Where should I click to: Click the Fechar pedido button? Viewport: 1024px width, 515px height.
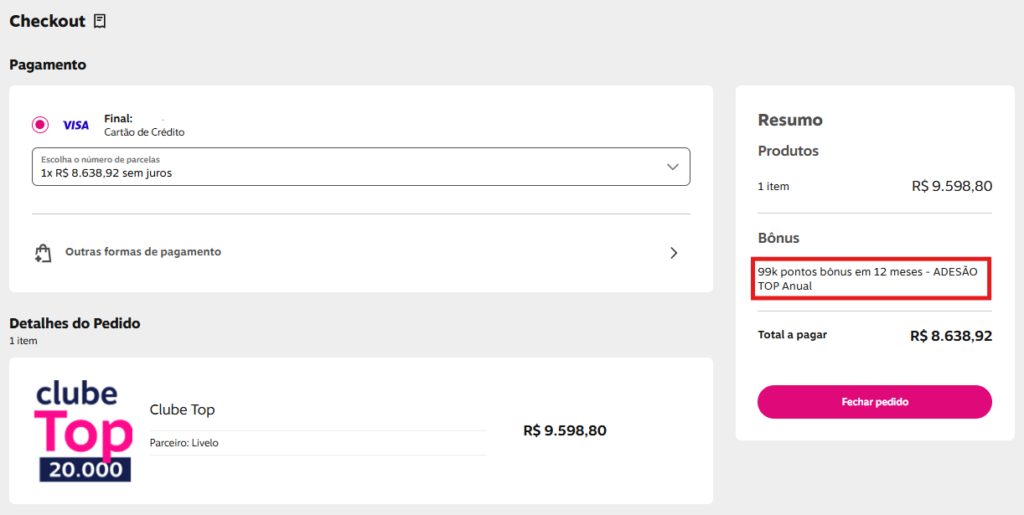tap(874, 401)
